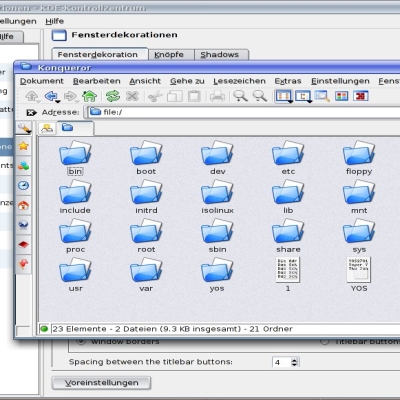The height and width of the screenshot is (400, 400).
Task: Open the Back button history dropdown arrow
Action: (x=58, y=101)
